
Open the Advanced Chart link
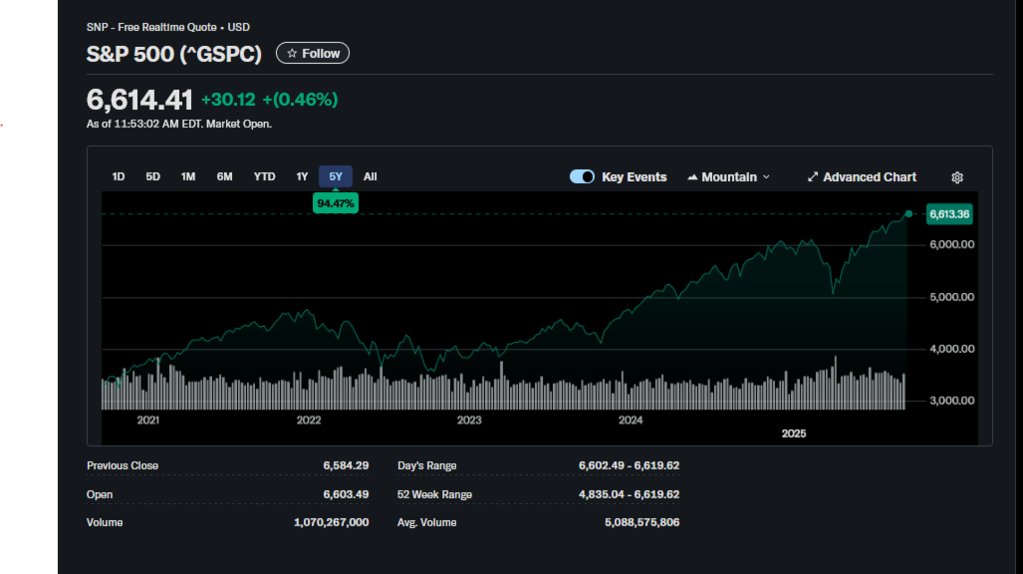point(862,177)
